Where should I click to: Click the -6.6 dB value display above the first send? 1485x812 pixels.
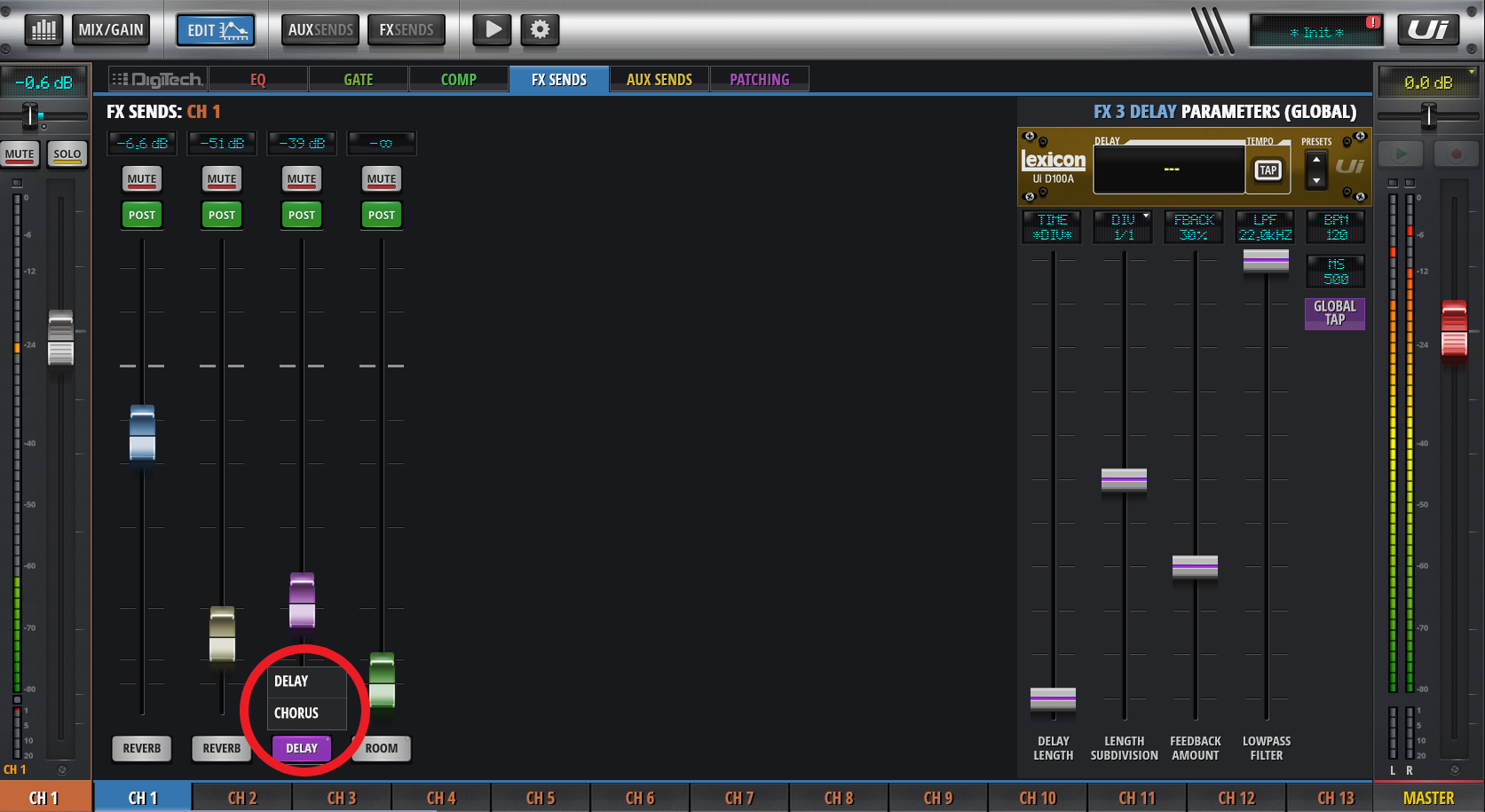coord(141,143)
